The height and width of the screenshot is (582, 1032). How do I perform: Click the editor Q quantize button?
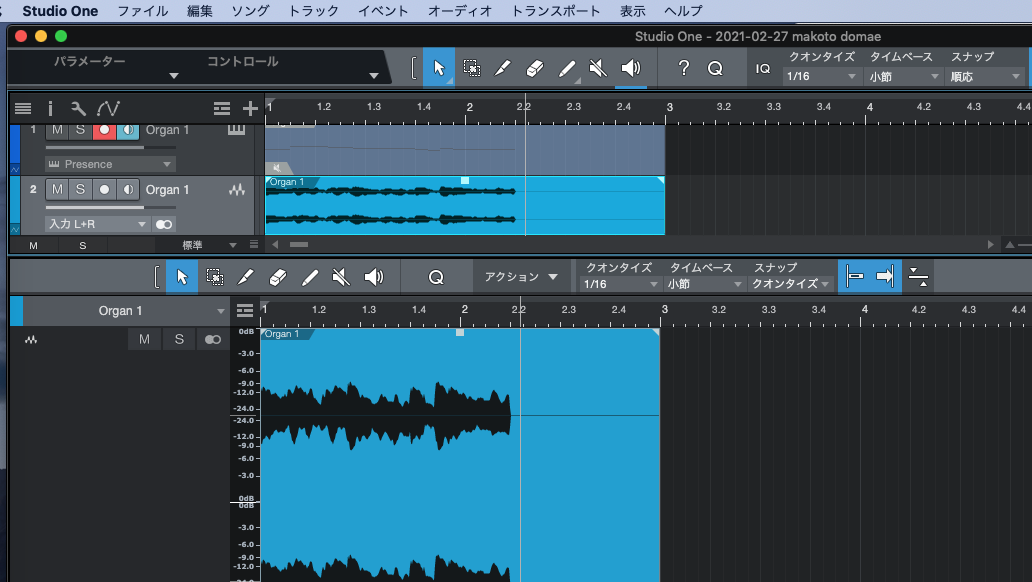[x=436, y=277]
